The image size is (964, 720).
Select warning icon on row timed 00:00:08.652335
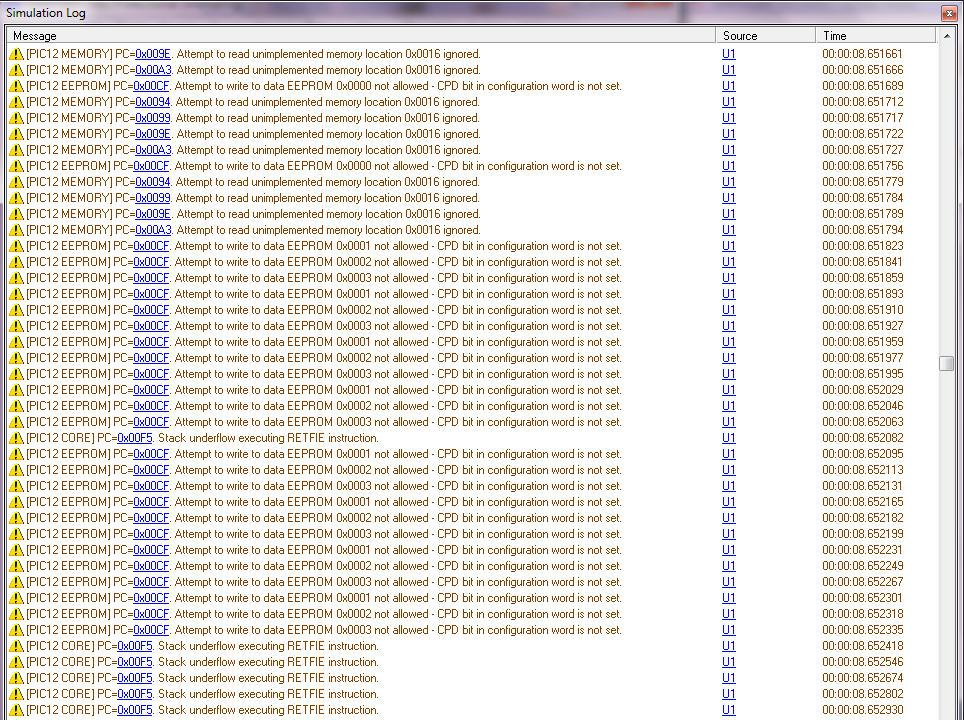15,630
